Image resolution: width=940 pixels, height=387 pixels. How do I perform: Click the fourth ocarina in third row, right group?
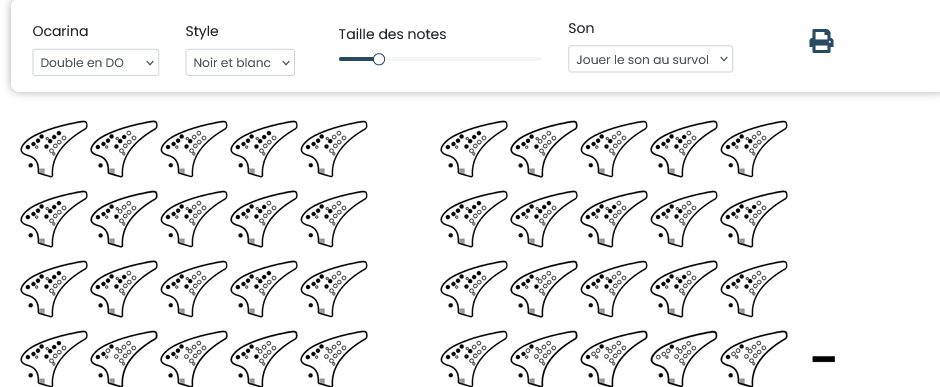(684, 289)
